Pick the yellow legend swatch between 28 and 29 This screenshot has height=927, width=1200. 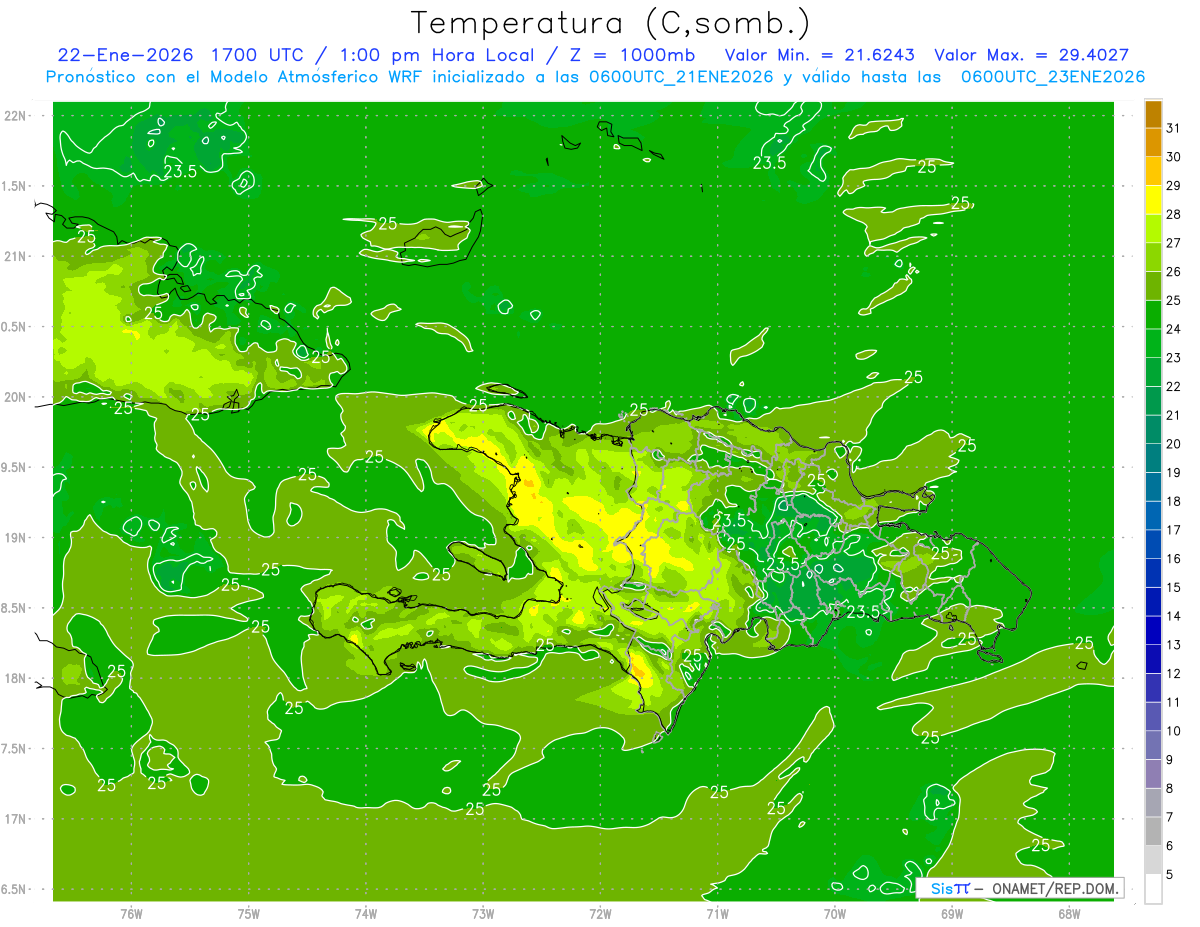click(1153, 199)
